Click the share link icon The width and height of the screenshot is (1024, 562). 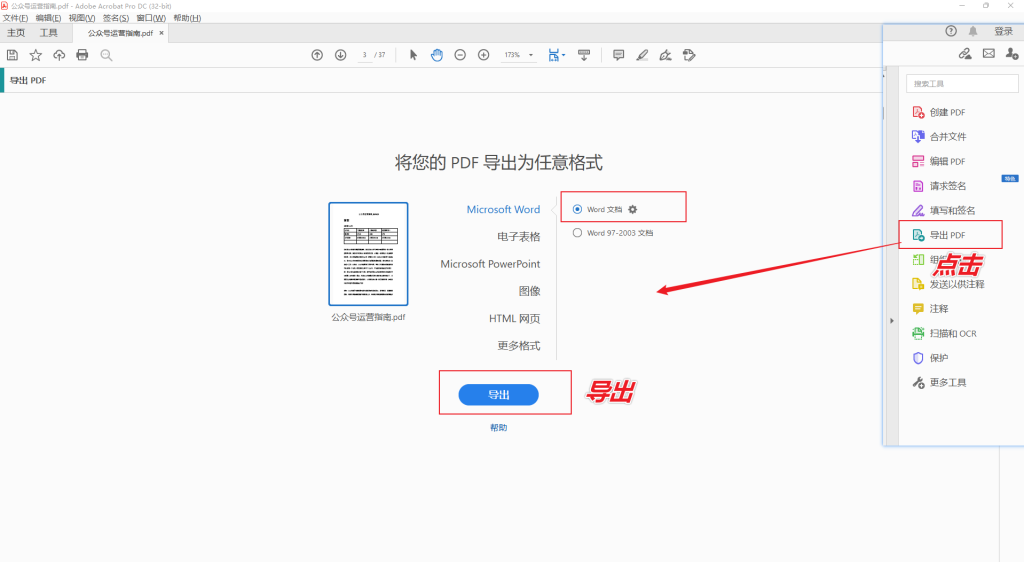pos(965,54)
